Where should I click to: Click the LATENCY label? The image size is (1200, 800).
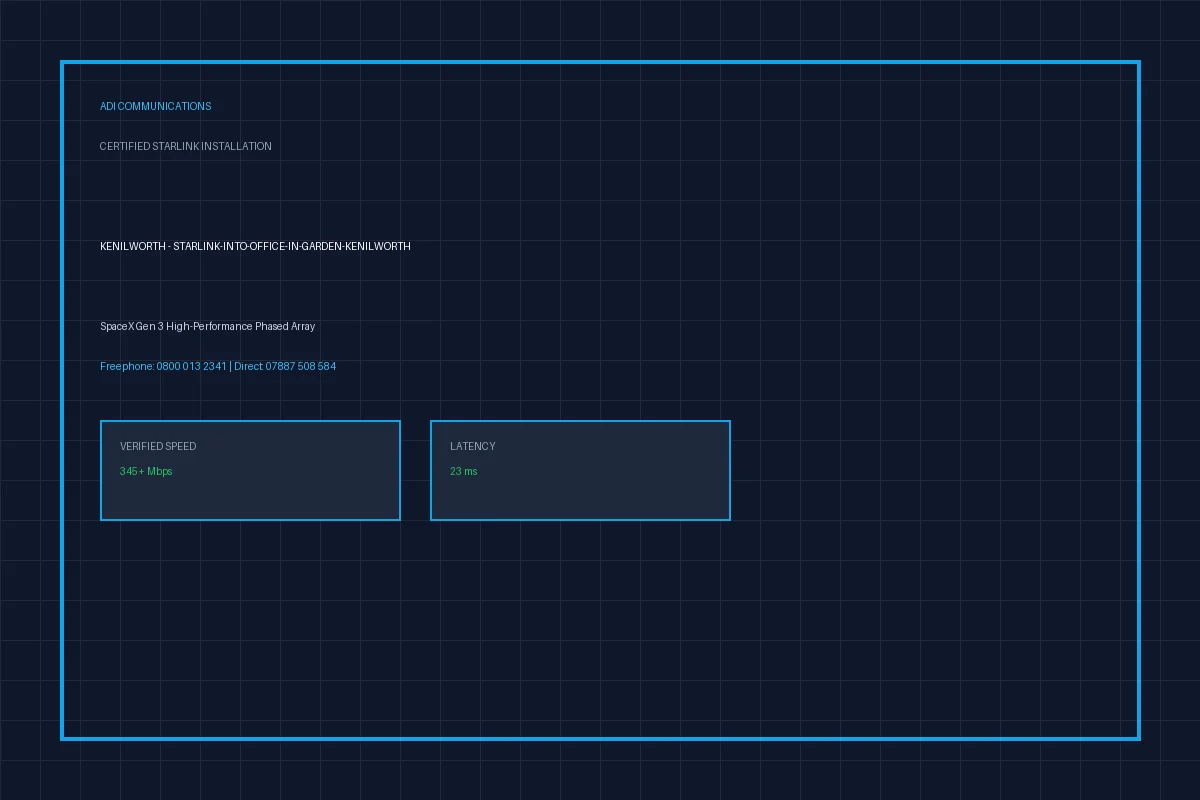[472, 446]
